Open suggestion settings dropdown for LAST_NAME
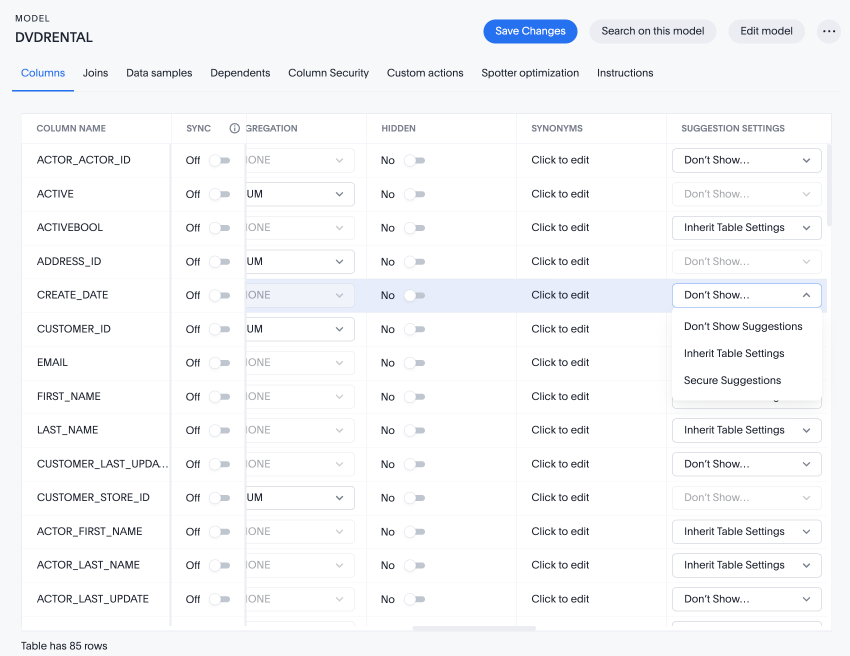The height and width of the screenshot is (656, 850). click(x=746, y=430)
